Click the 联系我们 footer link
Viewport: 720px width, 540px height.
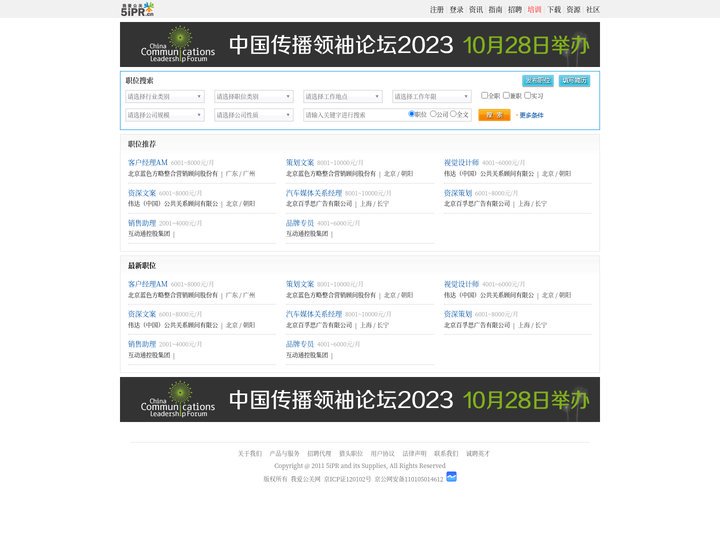pyautogui.click(x=446, y=454)
